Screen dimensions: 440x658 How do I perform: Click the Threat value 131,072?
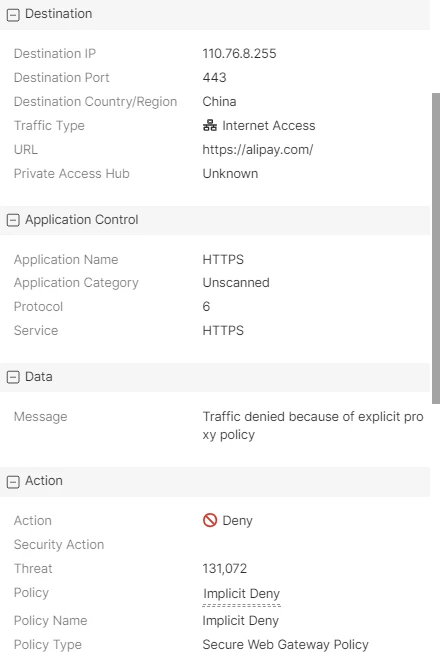coord(224,569)
